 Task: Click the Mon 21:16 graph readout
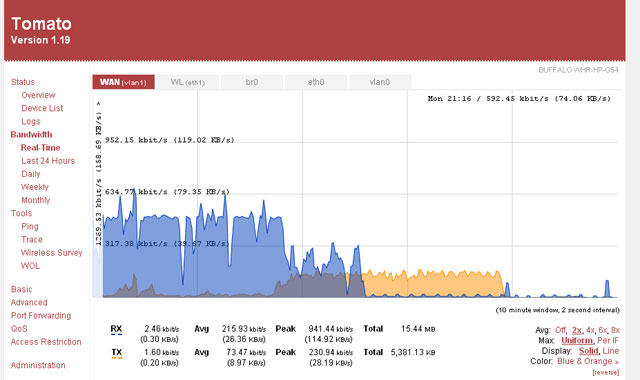tap(519, 98)
